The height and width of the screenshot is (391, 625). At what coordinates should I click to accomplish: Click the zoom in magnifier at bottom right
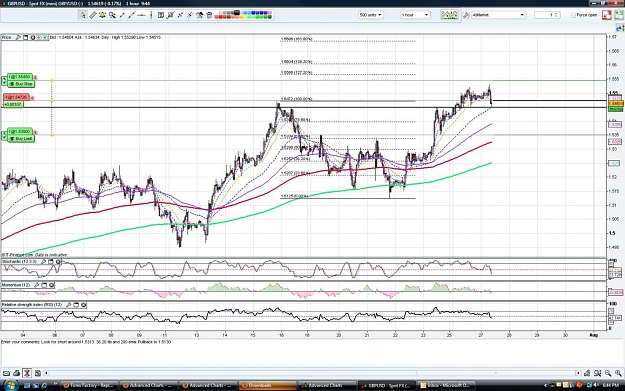(618, 373)
